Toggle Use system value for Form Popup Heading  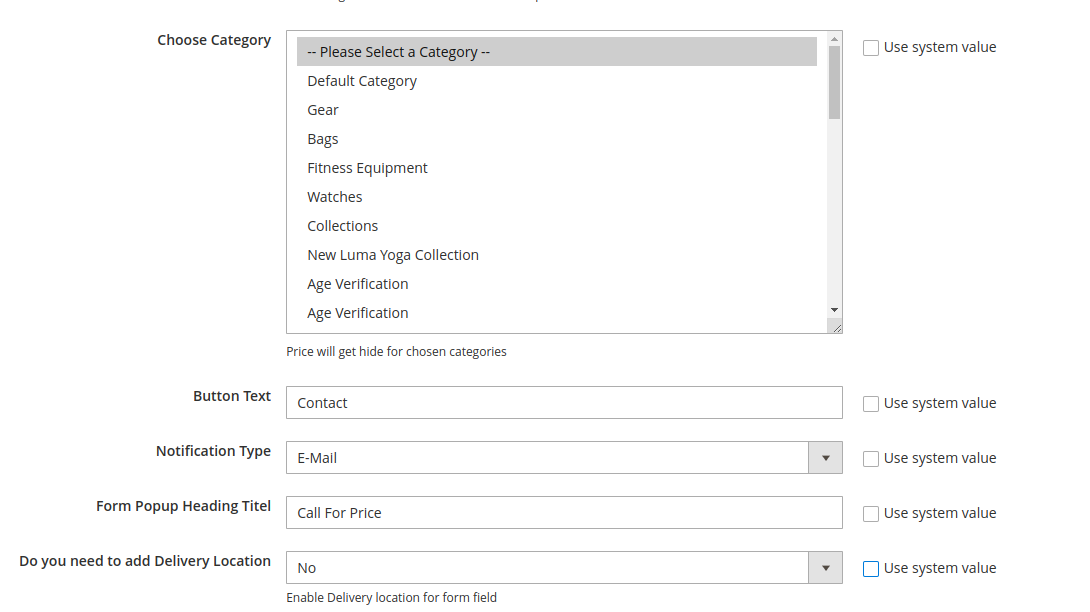871,514
